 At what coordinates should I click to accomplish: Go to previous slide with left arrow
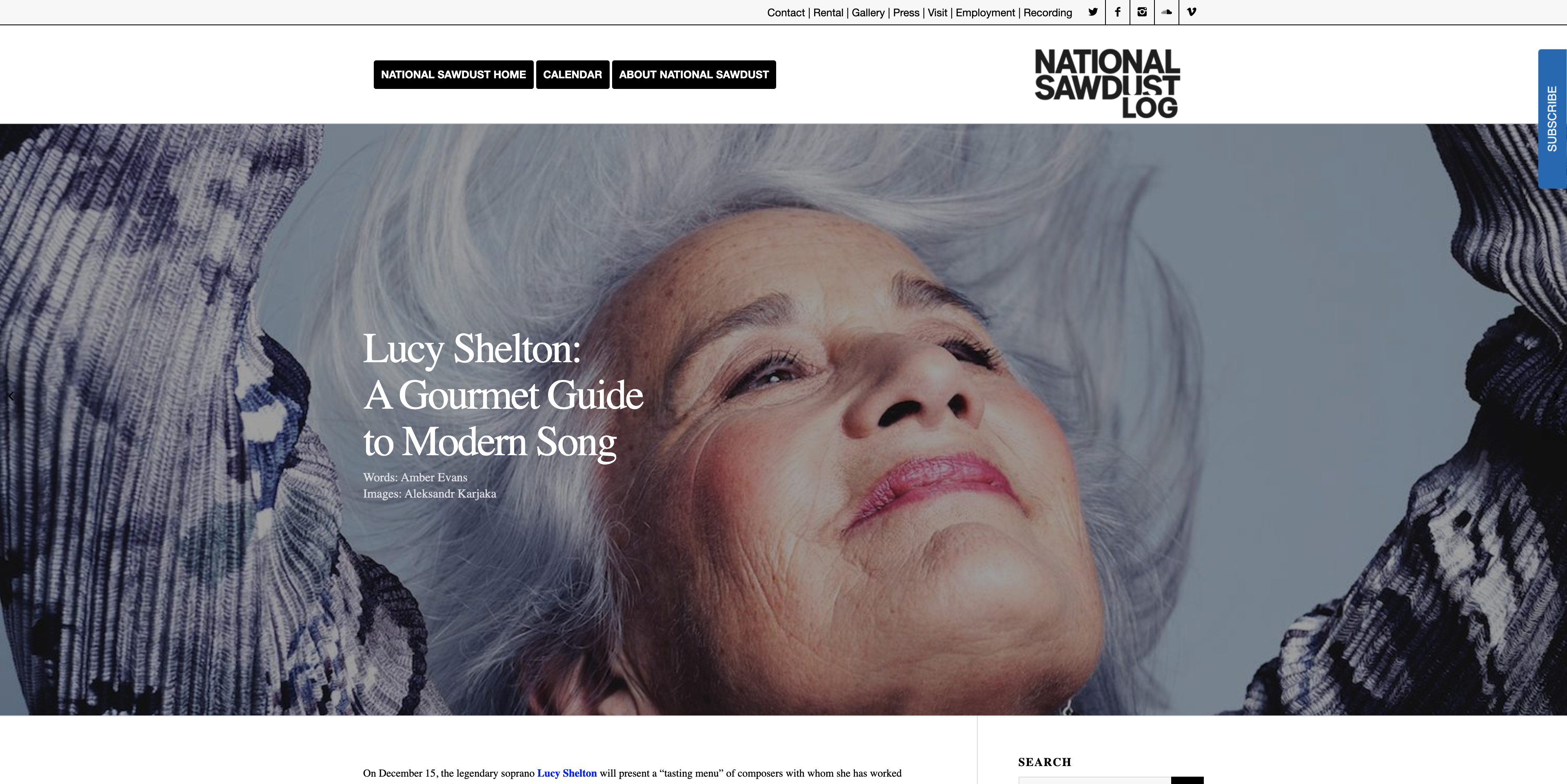[10, 396]
